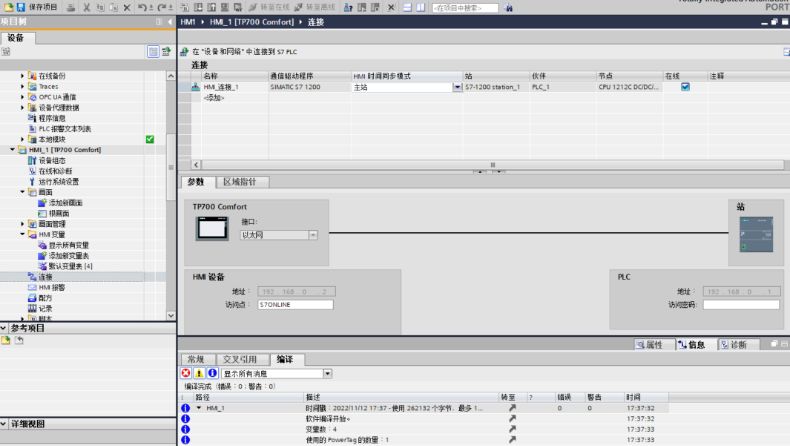790x446 pixels.
Task: Click the 保存项目 save project button
Action: pyautogui.click(x=37, y=7)
